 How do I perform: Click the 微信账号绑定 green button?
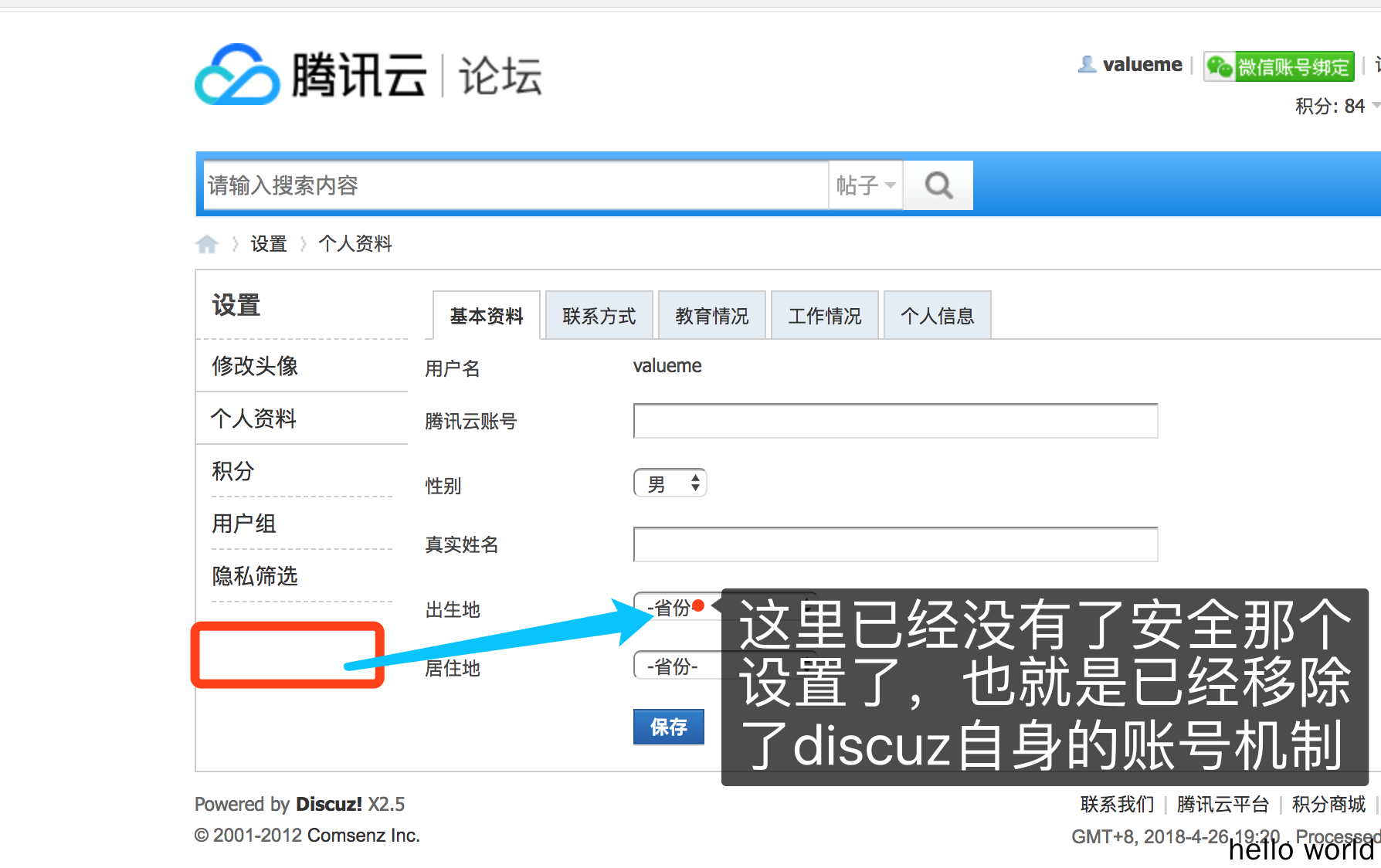1279,66
